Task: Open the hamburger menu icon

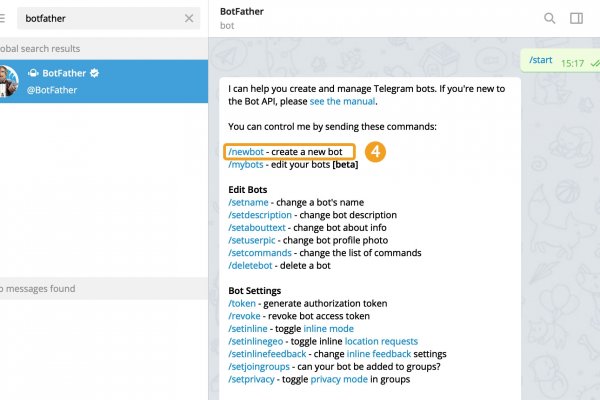Action: (x=3, y=18)
